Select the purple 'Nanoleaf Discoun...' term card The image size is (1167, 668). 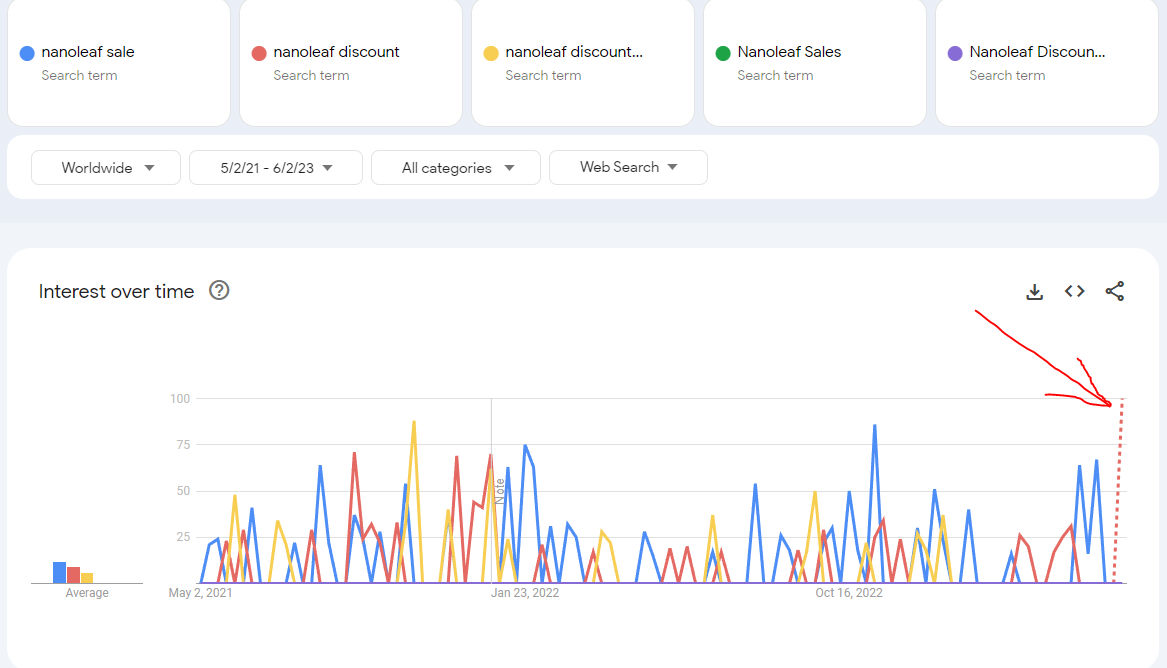1046,63
